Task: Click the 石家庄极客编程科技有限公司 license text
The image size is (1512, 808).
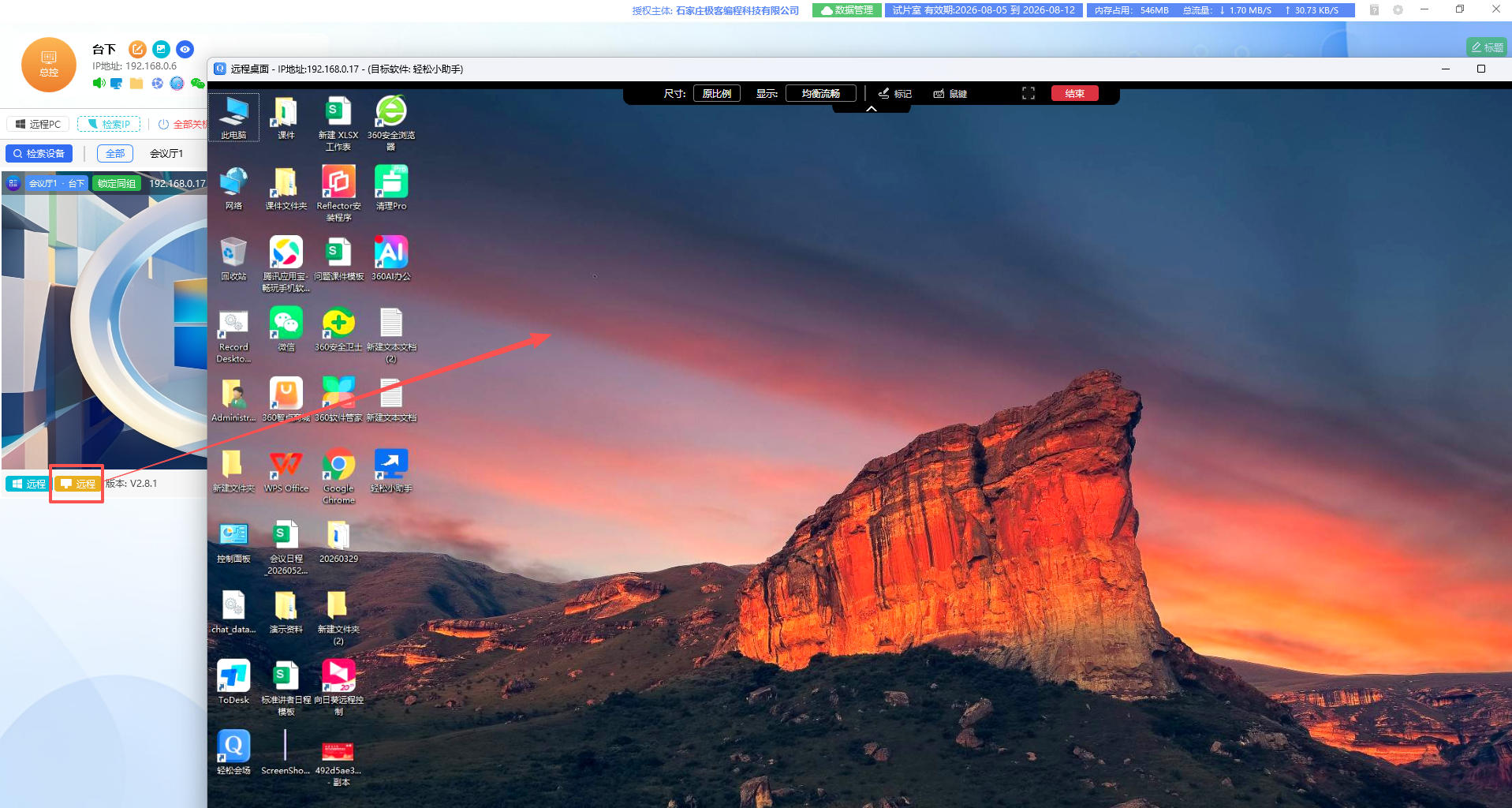Action: click(737, 10)
